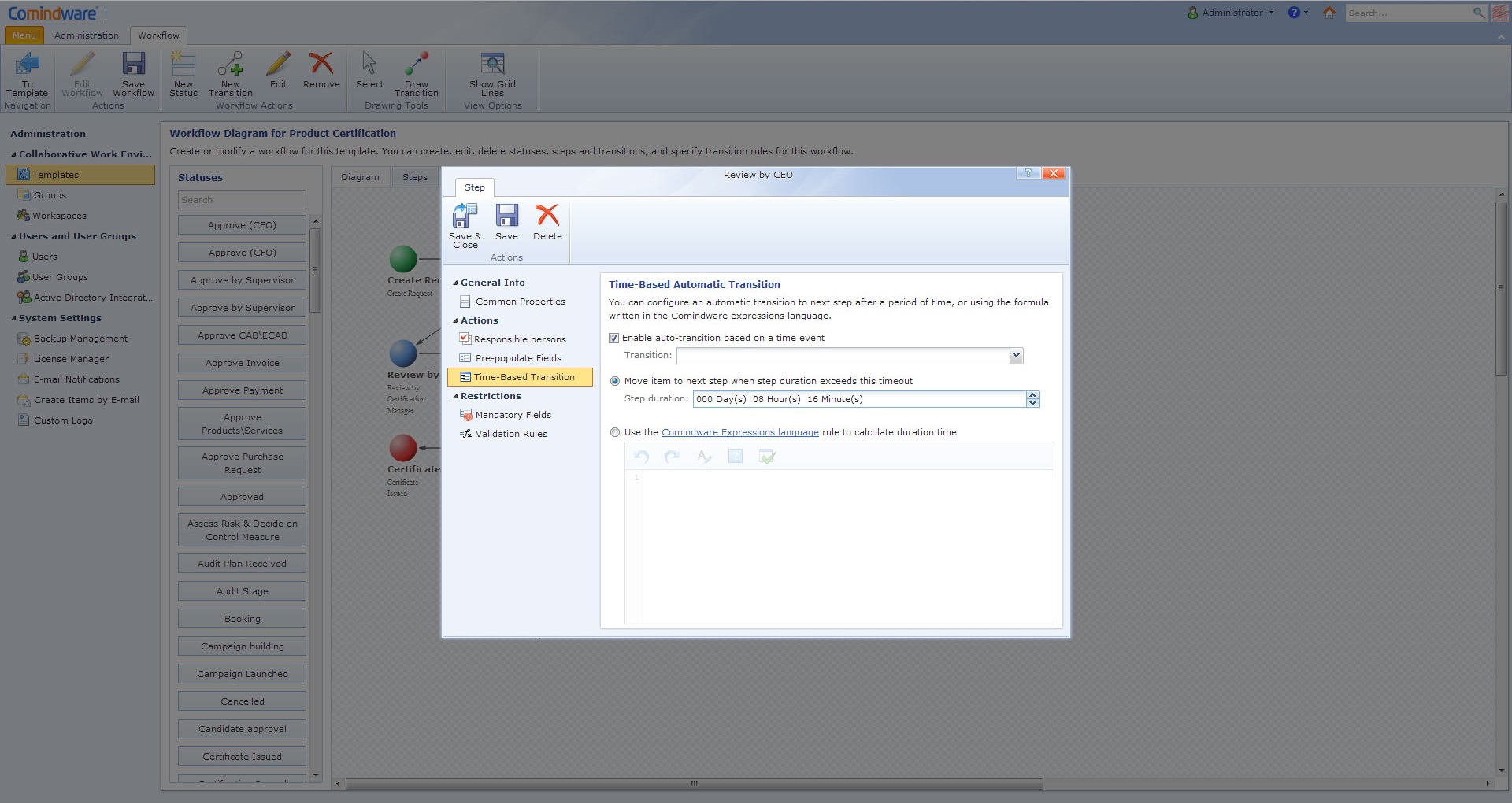Click the Statuses search field
1512x803 pixels.
click(x=242, y=200)
